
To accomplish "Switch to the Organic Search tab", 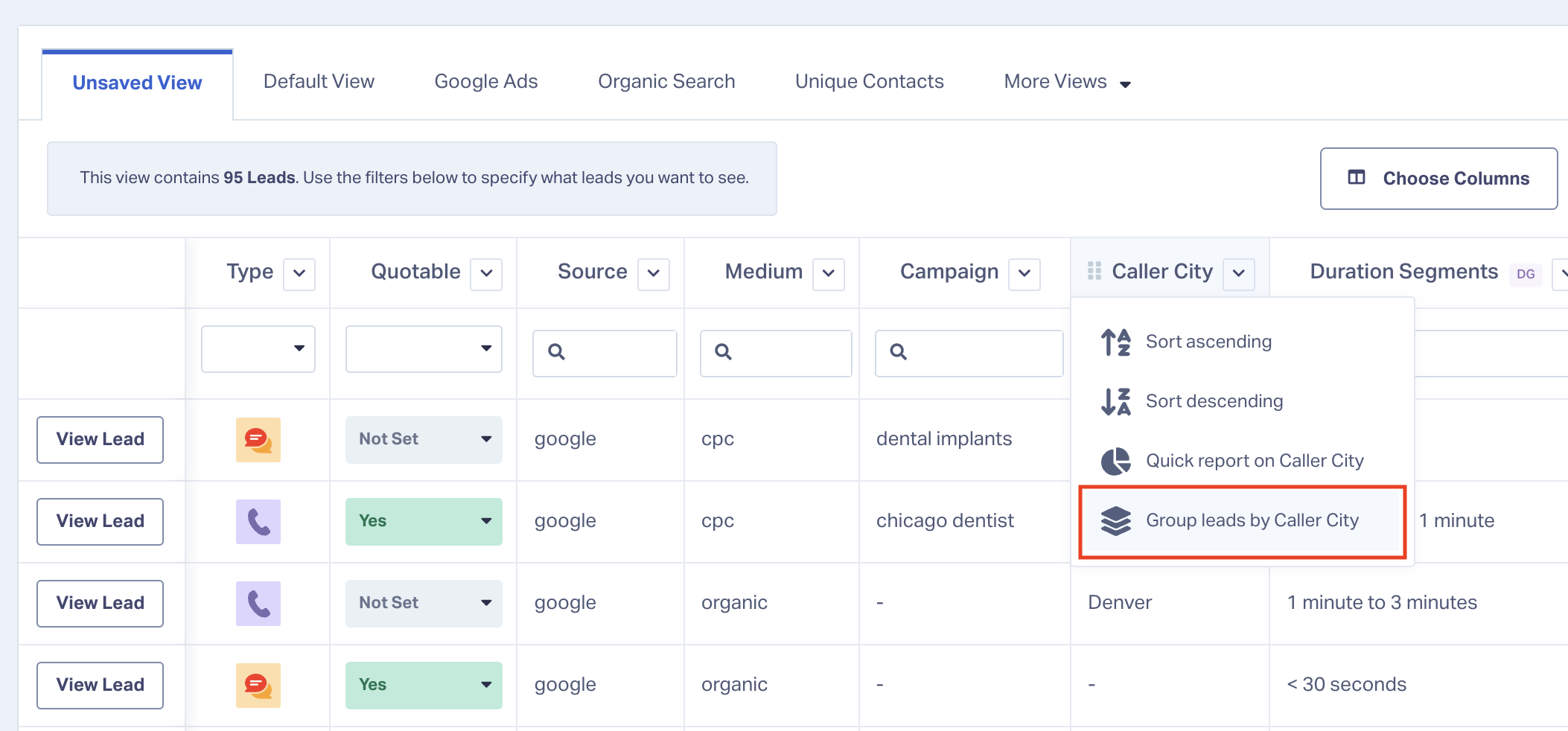I will point(666,81).
